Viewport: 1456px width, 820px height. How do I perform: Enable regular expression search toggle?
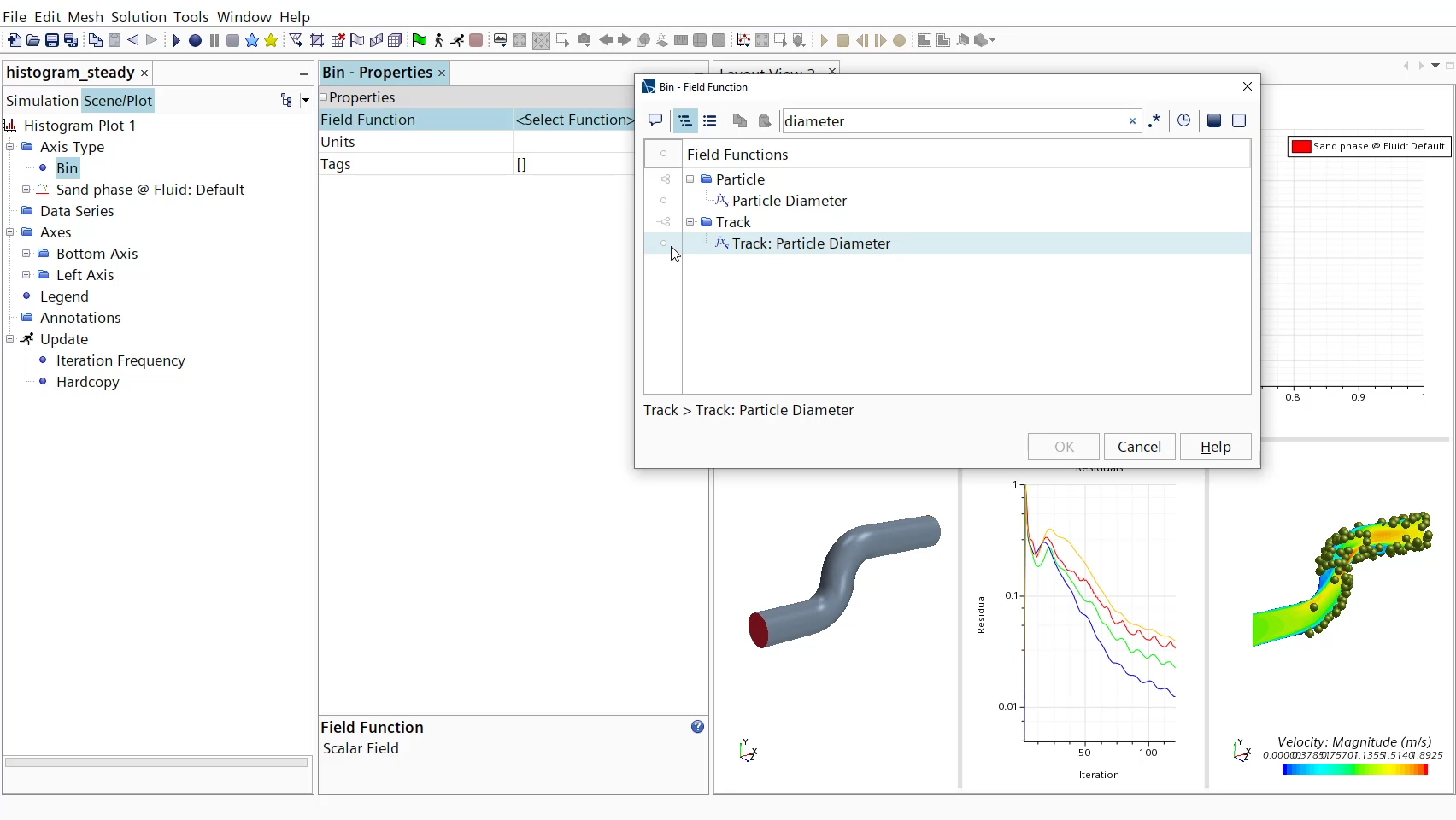1155,120
